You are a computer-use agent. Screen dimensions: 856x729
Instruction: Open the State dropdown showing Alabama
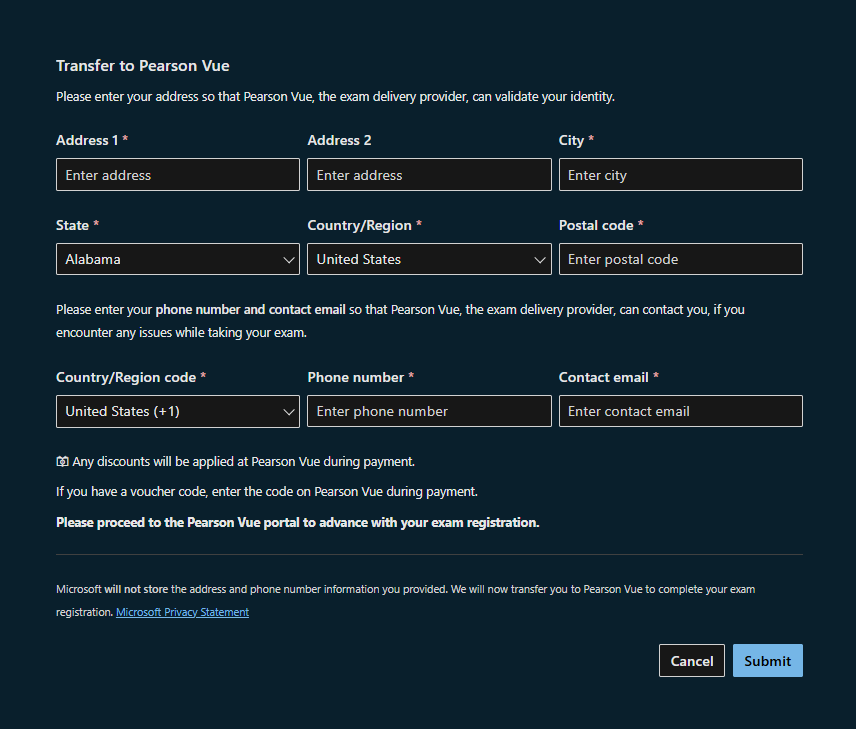click(x=177, y=259)
